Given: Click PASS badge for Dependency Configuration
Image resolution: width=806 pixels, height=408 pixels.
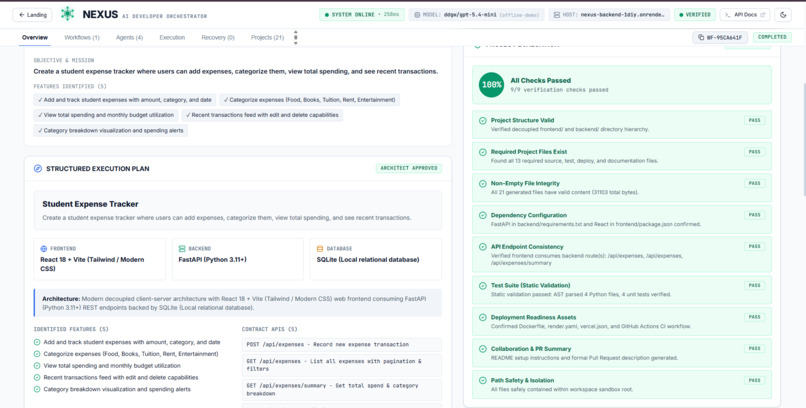Looking at the screenshot, I should point(755,215).
